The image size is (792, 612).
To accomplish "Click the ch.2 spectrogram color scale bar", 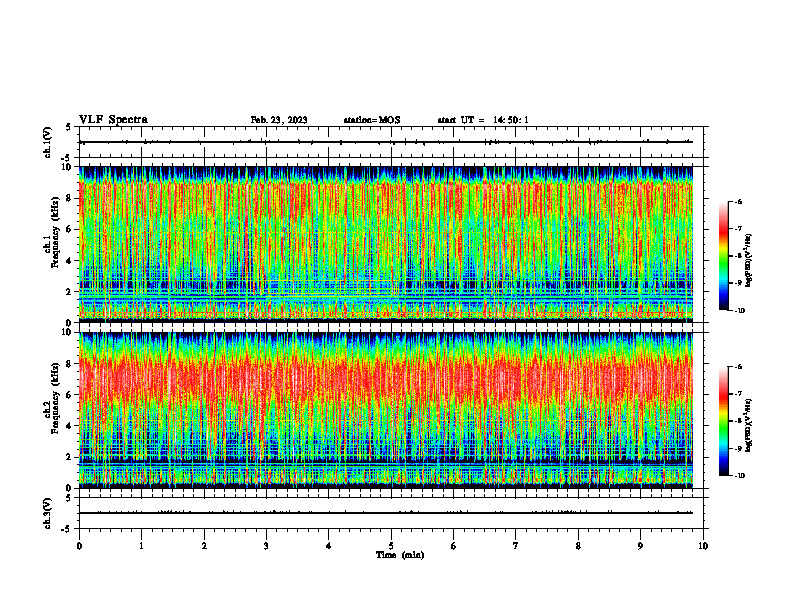I will [x=723, y=421].
